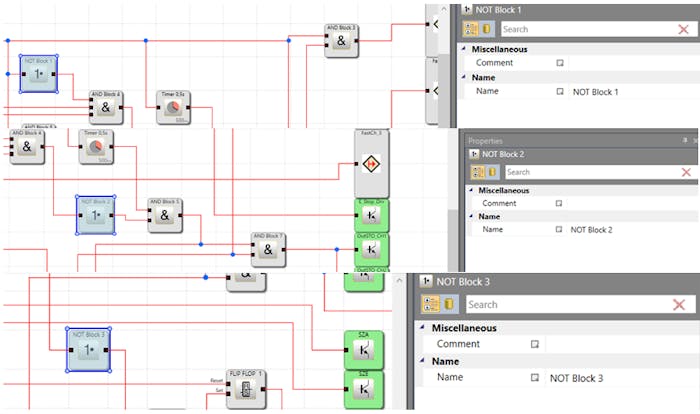Toggle Alphabetical view in NOT Block 2 panel
The width and height of the screenshot is (700, 414).
point(492,172)
